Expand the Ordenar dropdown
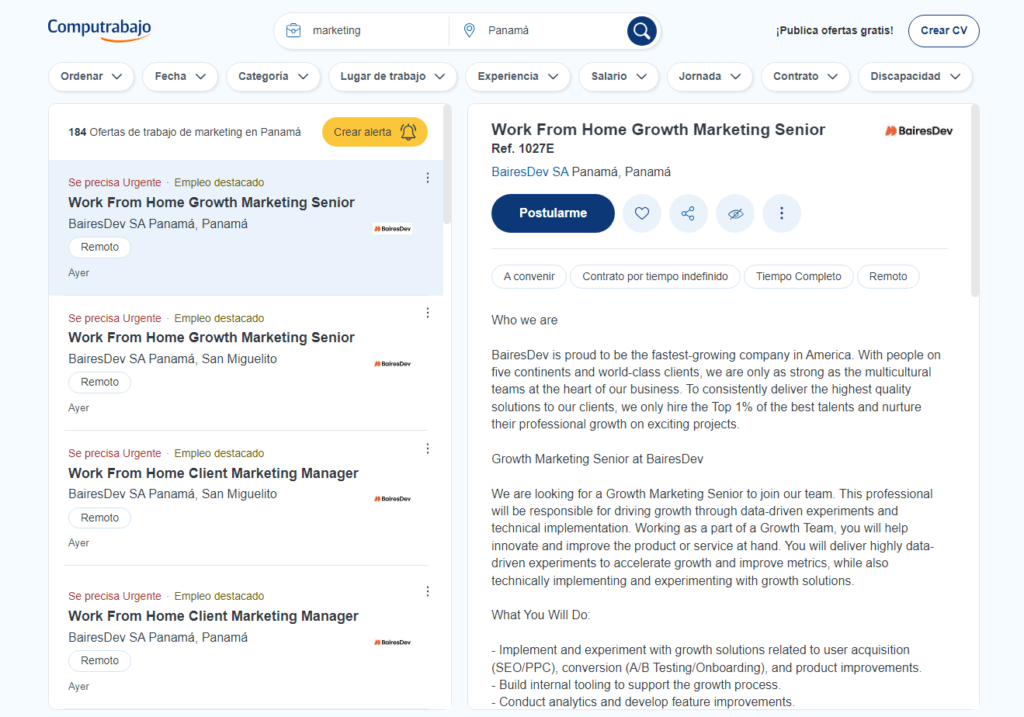Viewport: 1024px width, 717px height. click(x=91, y=76)
